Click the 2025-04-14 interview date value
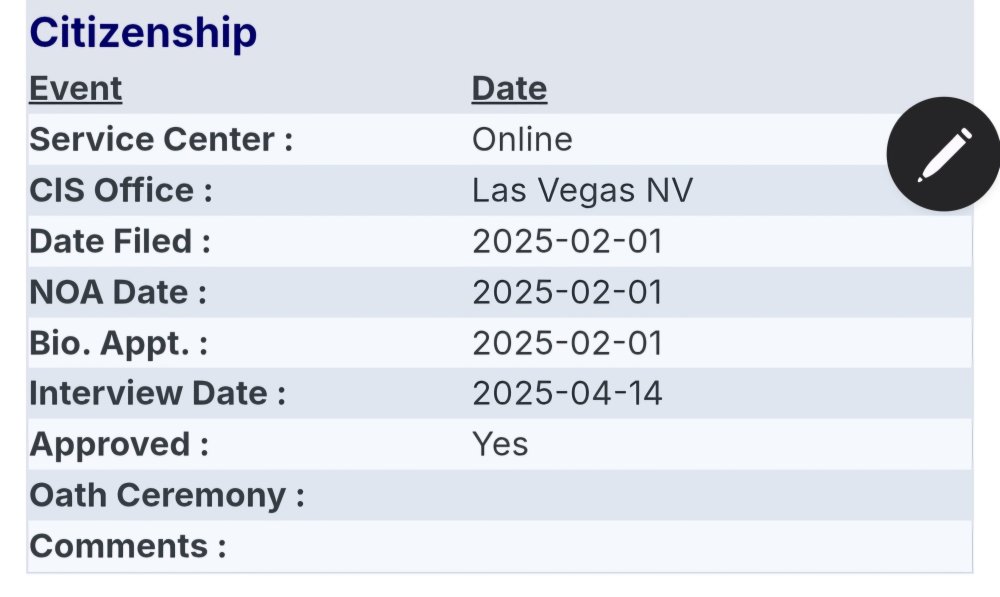Viewport: 1000px width, 597px height. coord(567,393)
